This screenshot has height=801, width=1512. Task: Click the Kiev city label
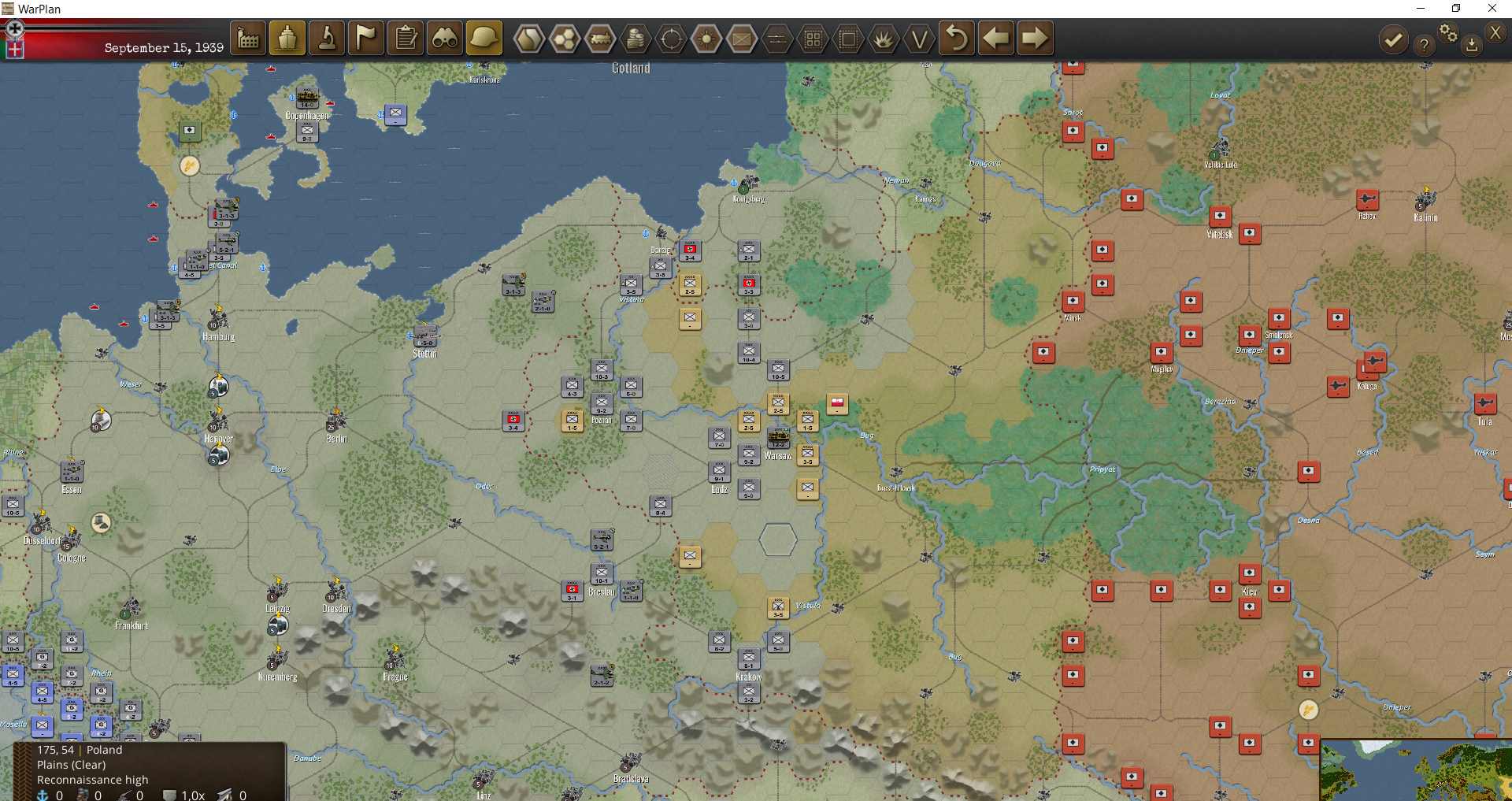[1249, 592]
